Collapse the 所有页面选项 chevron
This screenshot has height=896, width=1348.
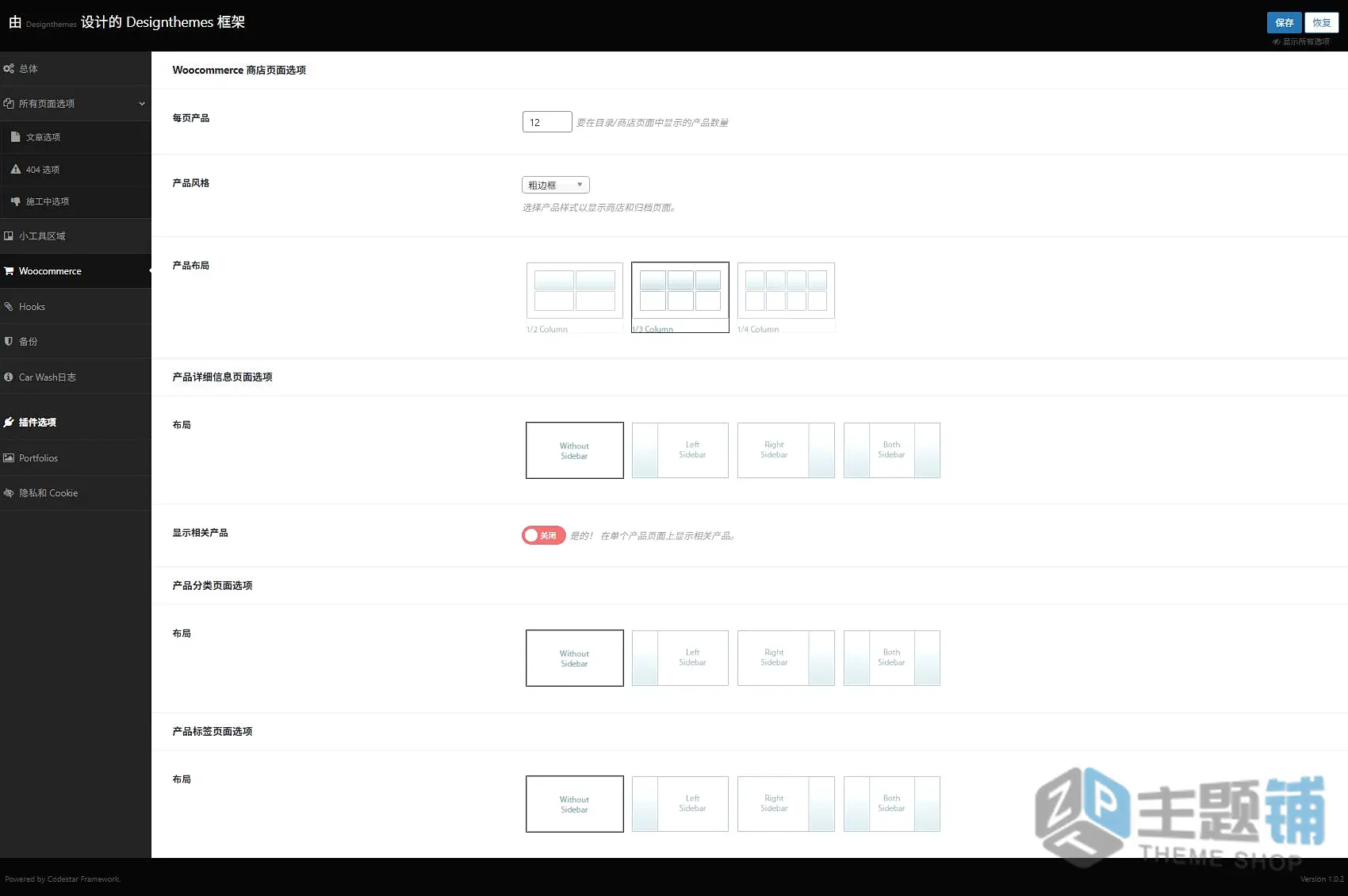(x=142, y=104)
